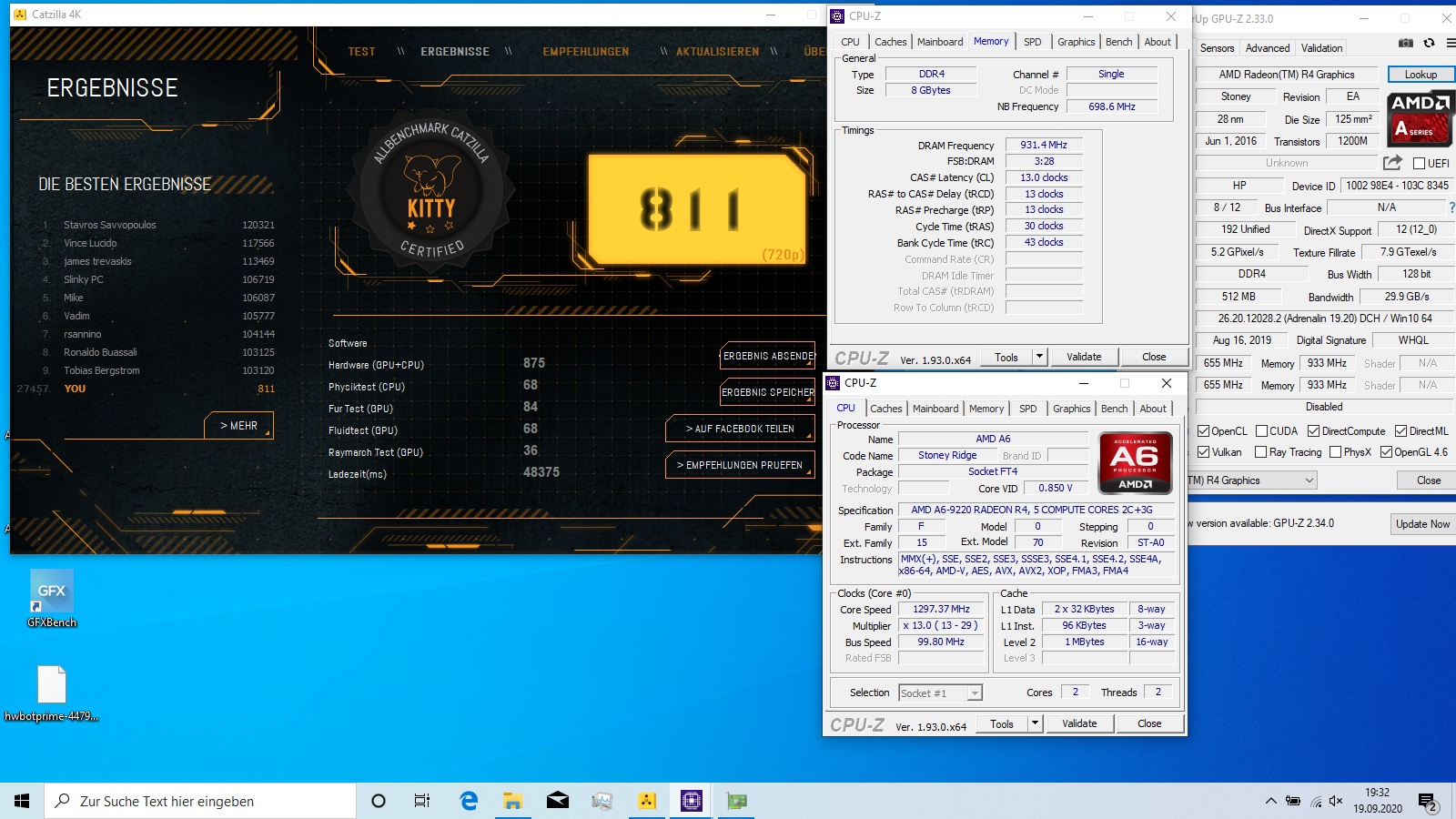Screen dimensions: 1456x819
Task: Click the Validation tab in GPU-Z
Action: click(1321, 48)
